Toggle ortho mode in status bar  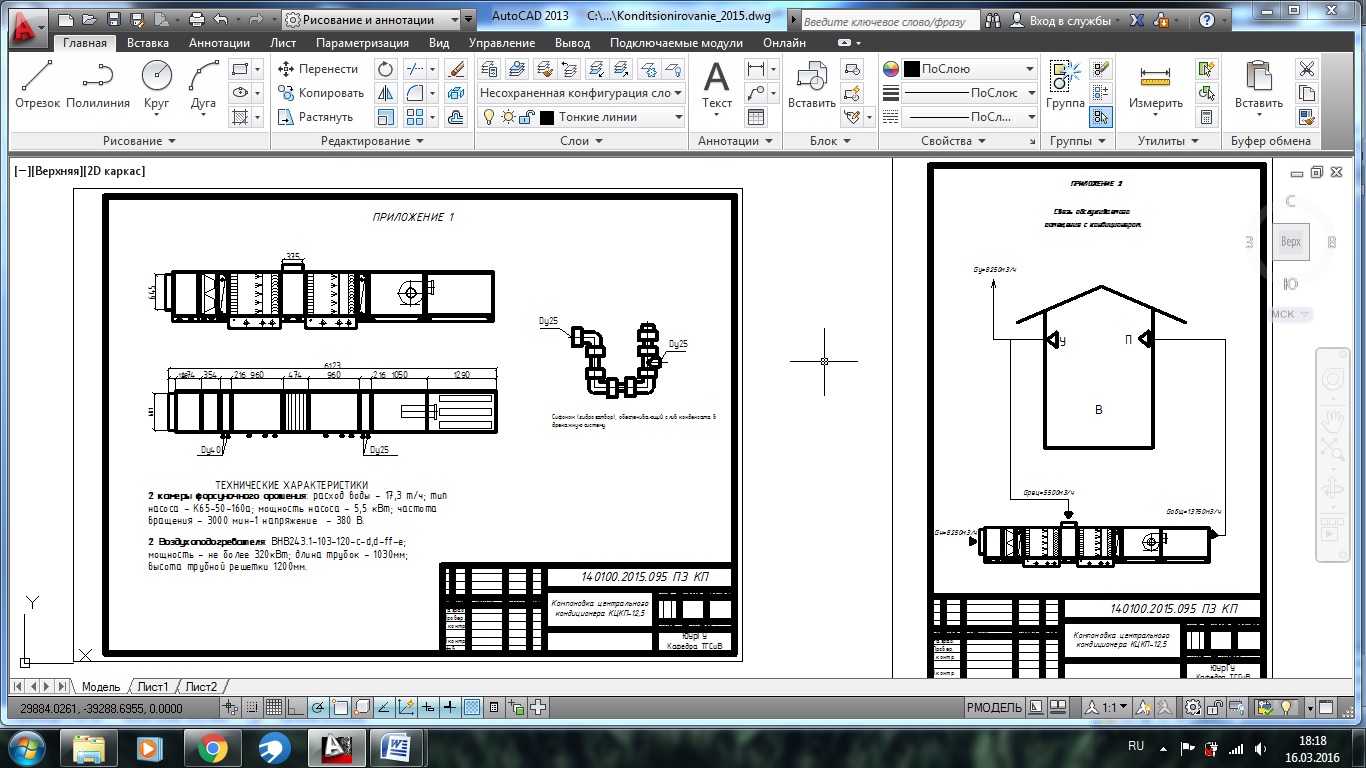(296, 707)
